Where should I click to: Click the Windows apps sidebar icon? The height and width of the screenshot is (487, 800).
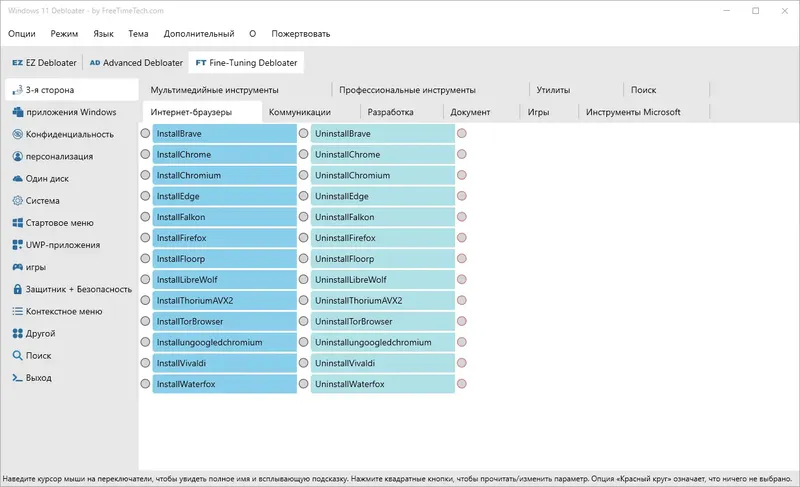[x=17, y=112]
